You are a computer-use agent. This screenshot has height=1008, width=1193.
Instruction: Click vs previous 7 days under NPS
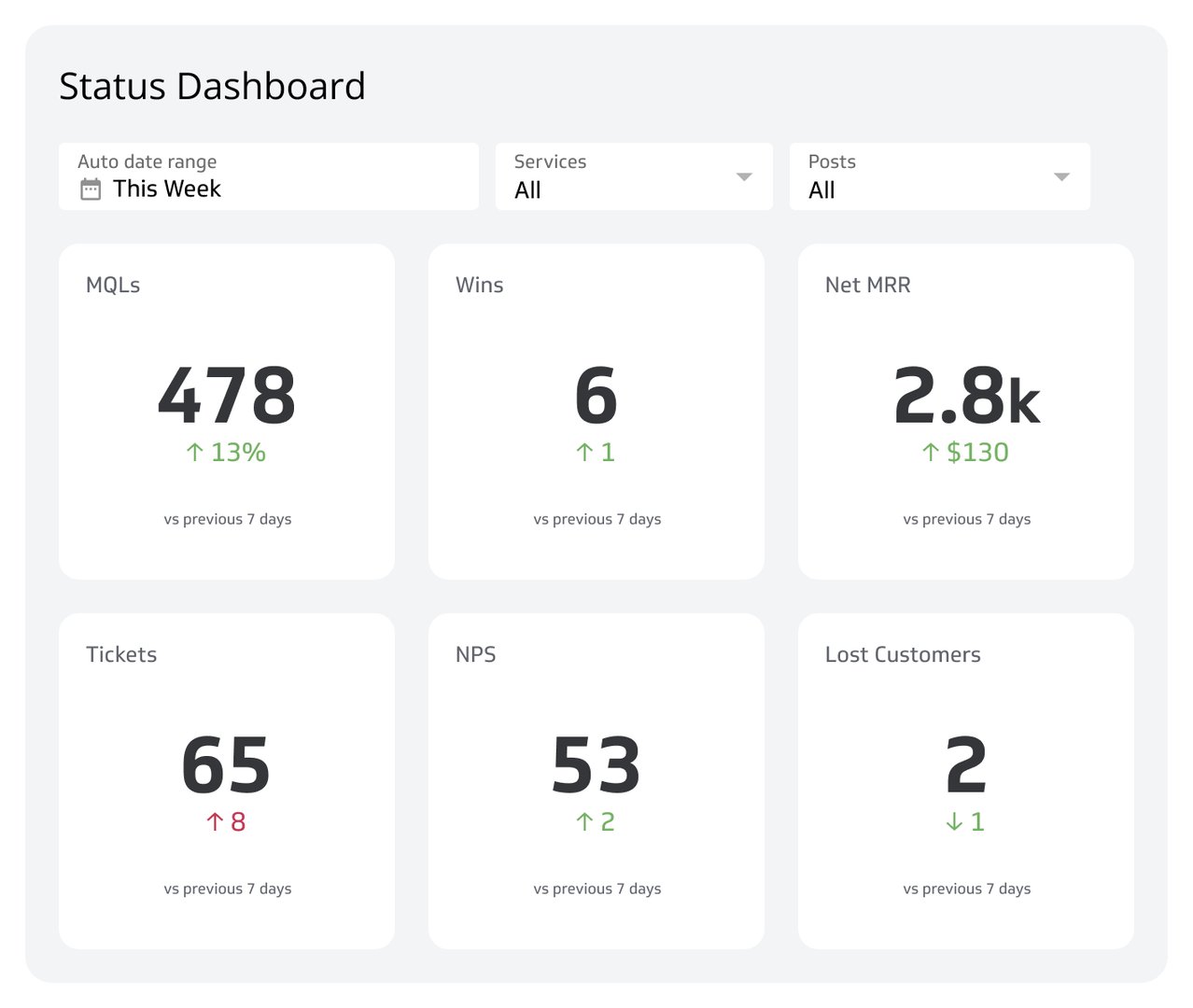596,889
